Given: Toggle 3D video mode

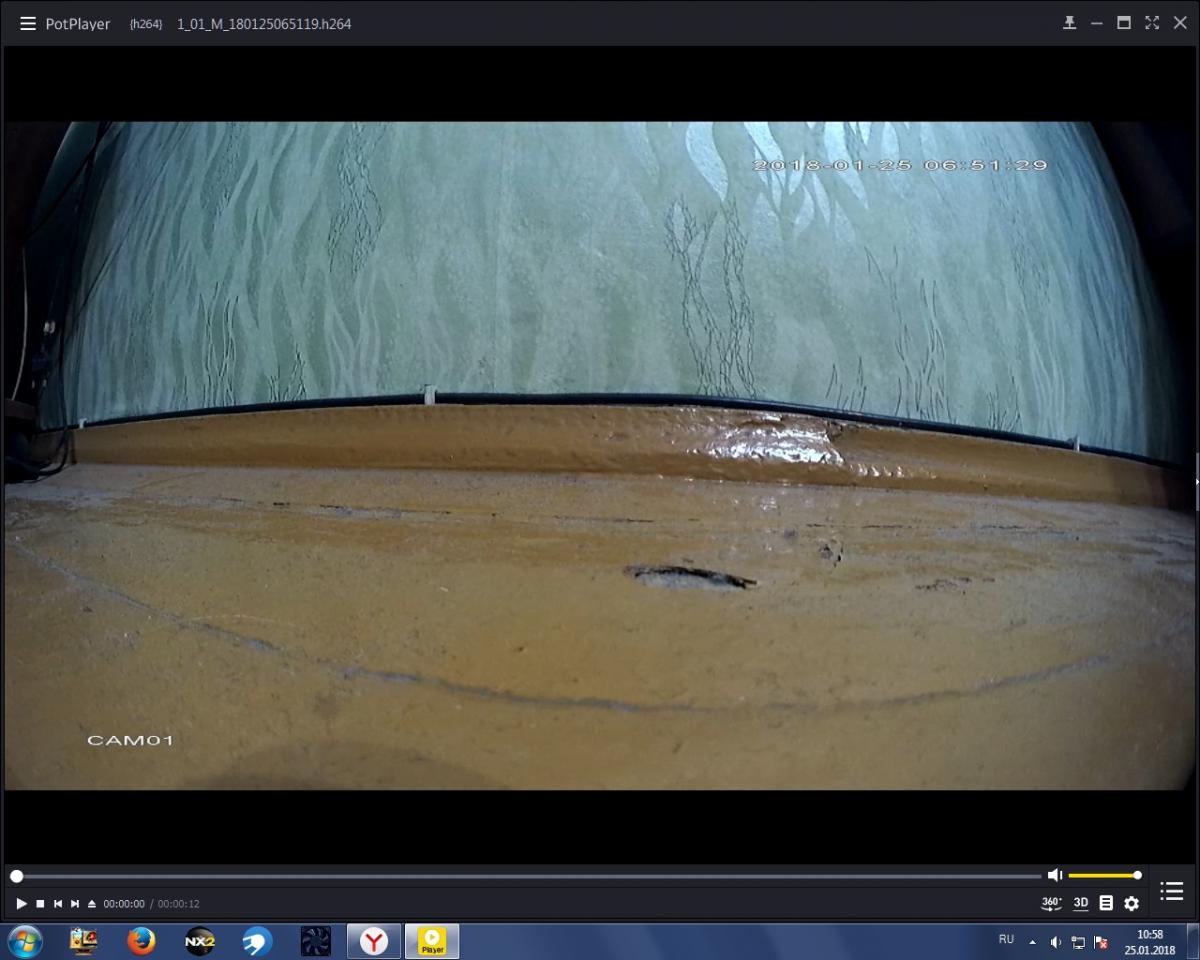Looking at the screenshot, I should coord(1081,903).
